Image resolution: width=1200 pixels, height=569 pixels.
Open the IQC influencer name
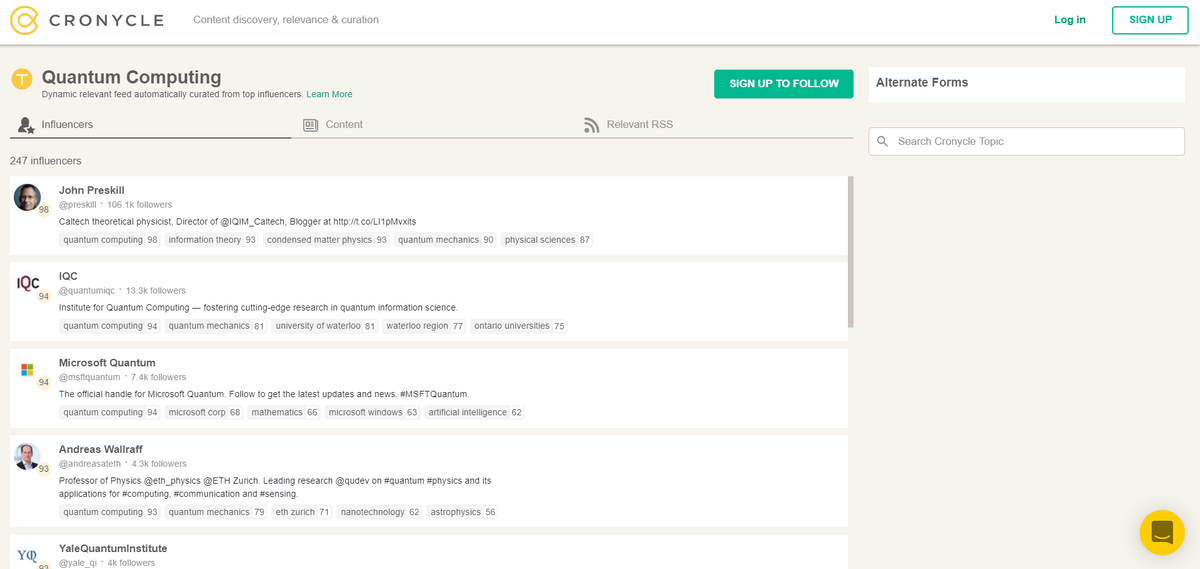click(x=68, y=276)
